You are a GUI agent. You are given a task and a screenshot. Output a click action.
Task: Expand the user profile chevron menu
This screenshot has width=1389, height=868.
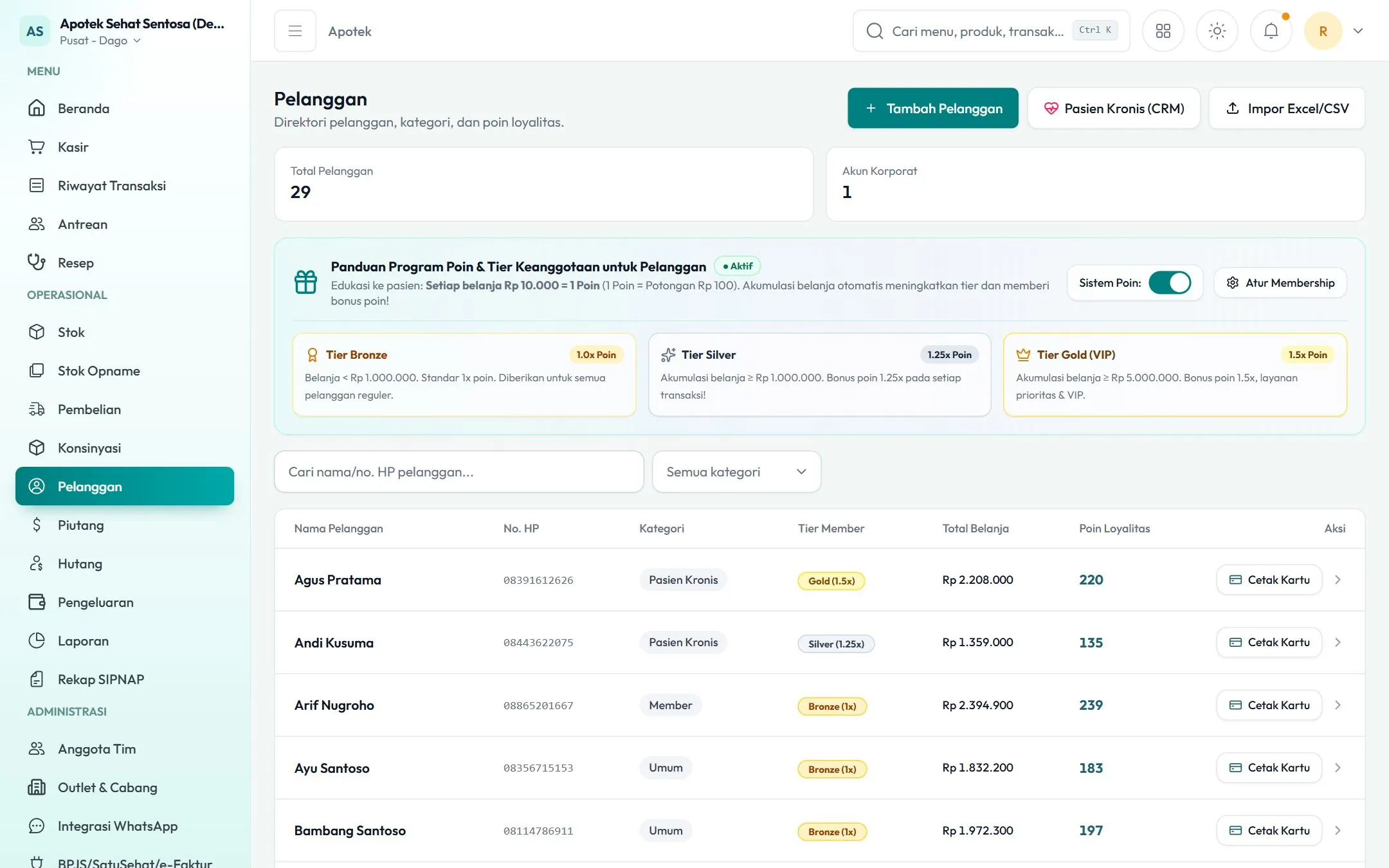1357,31
